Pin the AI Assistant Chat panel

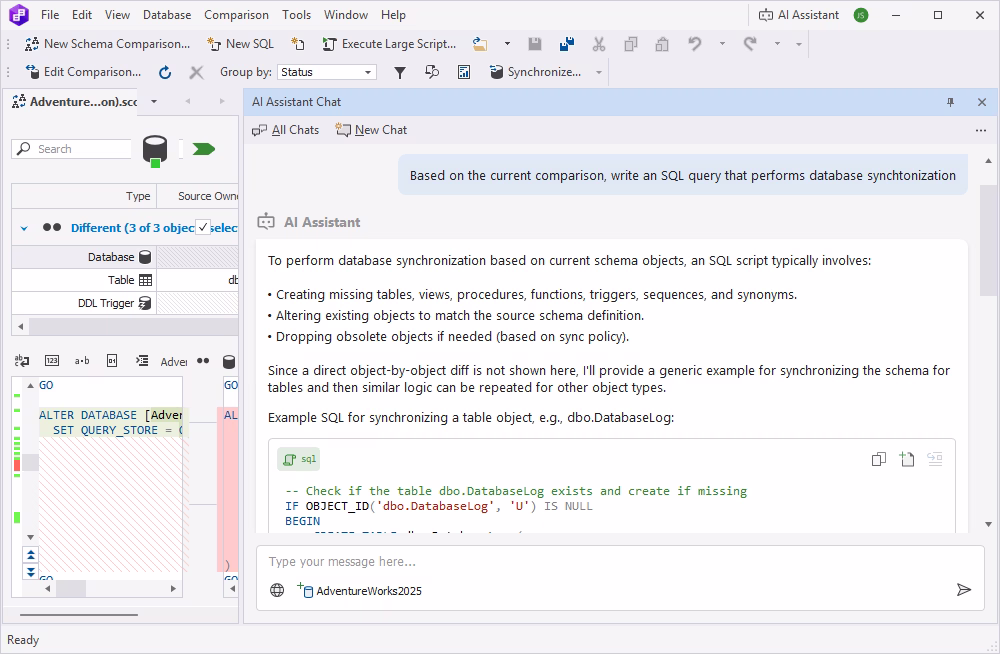tap(950, 102)
